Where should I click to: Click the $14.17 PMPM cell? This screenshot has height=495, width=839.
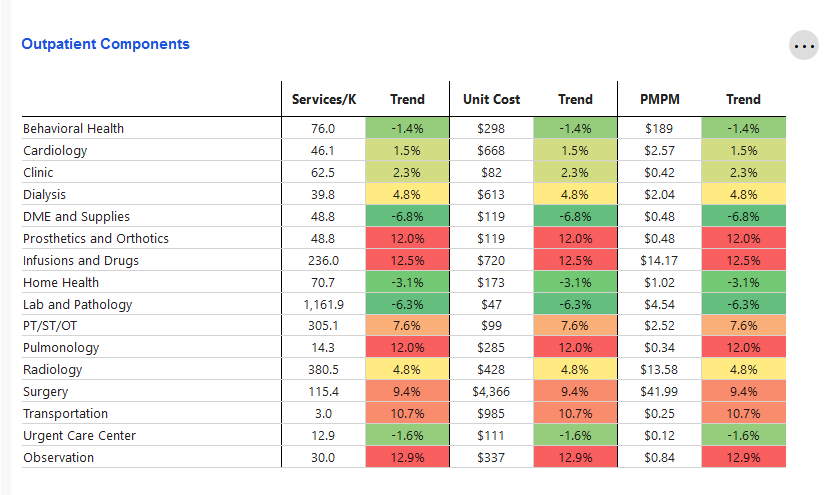coord(659,261)
